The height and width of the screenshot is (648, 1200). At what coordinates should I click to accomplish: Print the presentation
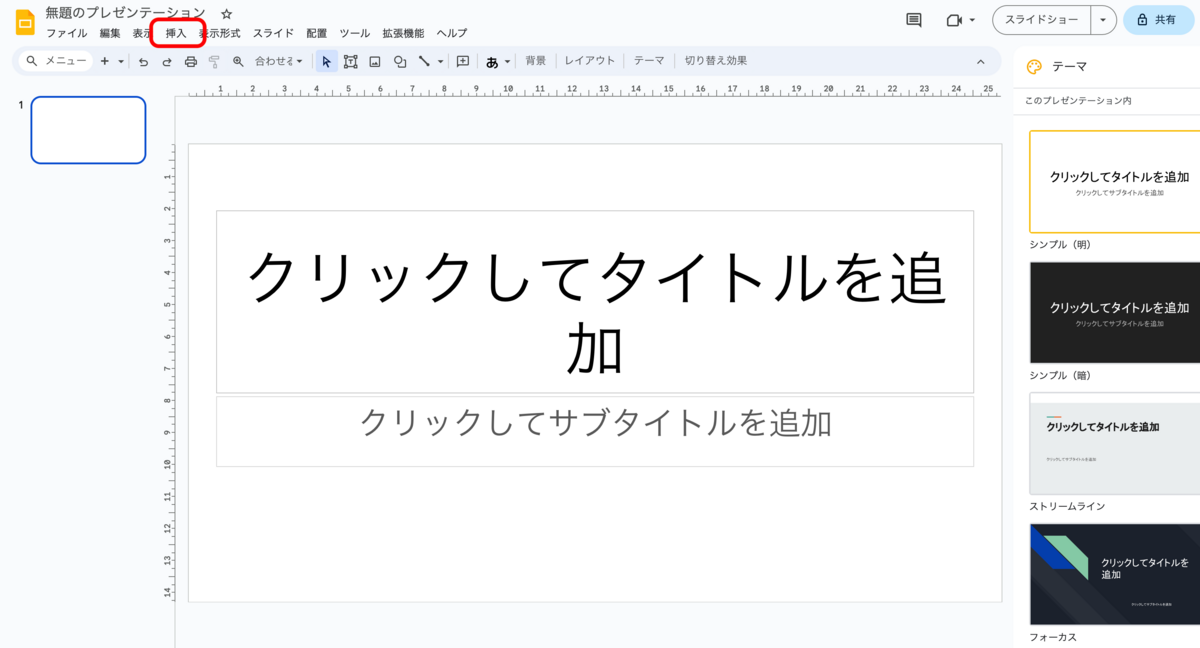(191, 61)
